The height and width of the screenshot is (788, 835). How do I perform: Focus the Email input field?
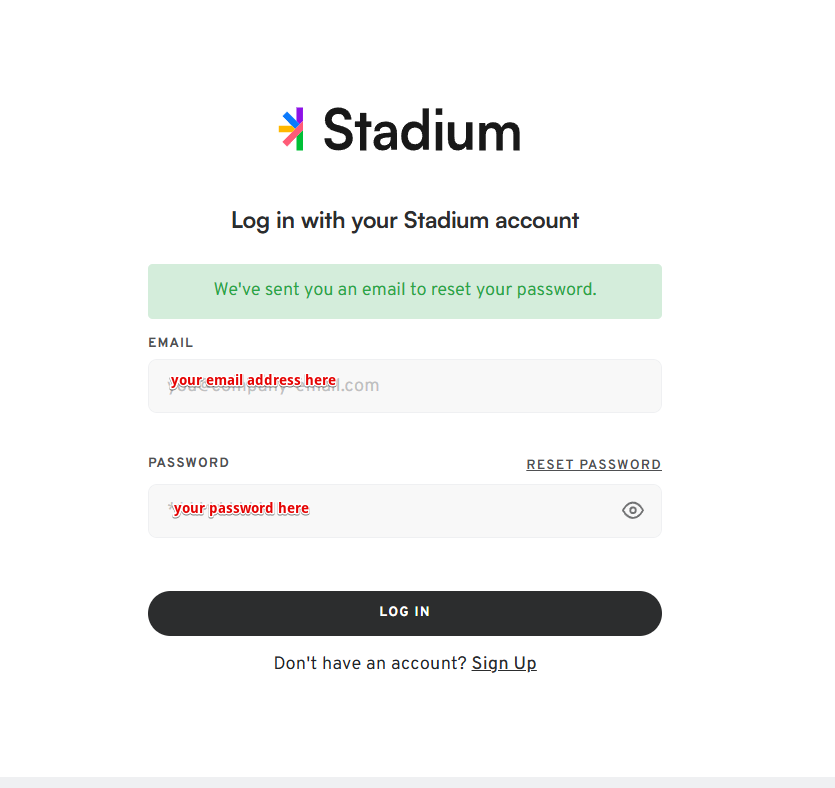[x=405, y=386]
